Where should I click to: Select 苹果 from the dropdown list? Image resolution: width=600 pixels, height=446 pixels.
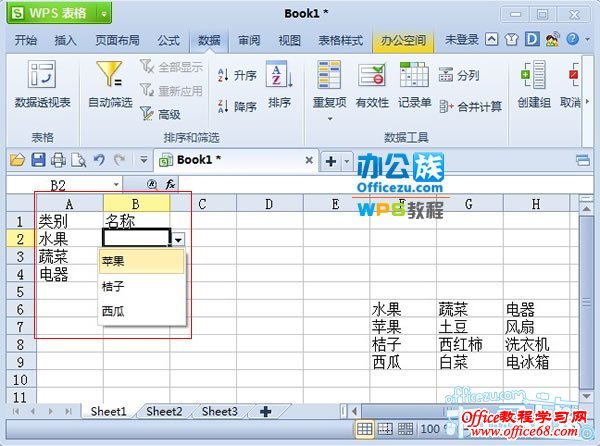pos(142,261)
